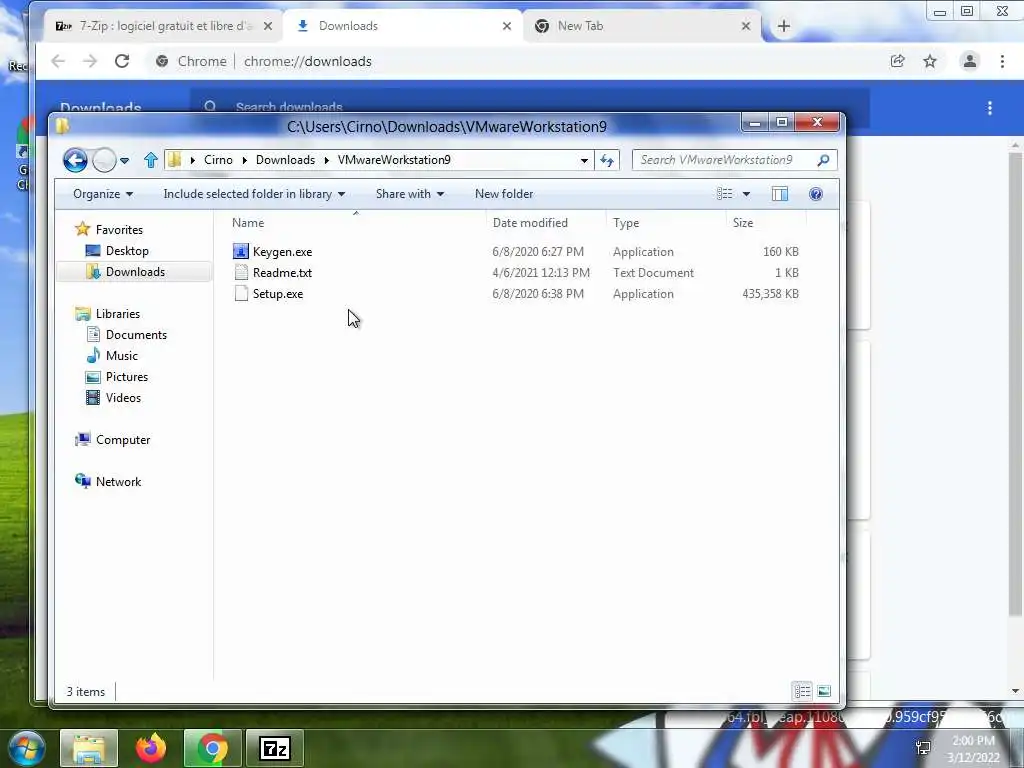
Task: Bookmark this page with star icon
Action: tap(930, 61)
